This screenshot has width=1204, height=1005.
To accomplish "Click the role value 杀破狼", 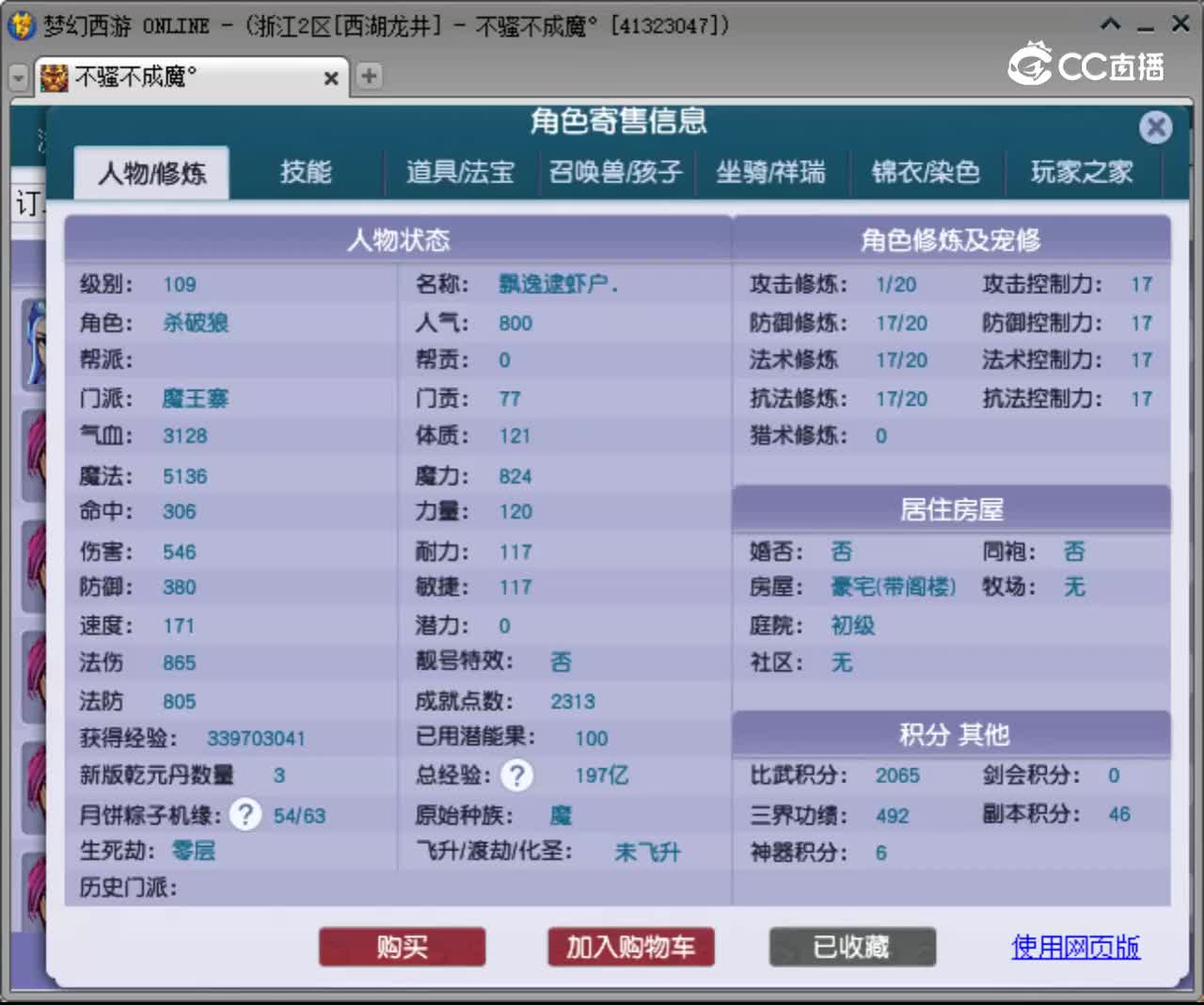I will (x=196, y=323).
